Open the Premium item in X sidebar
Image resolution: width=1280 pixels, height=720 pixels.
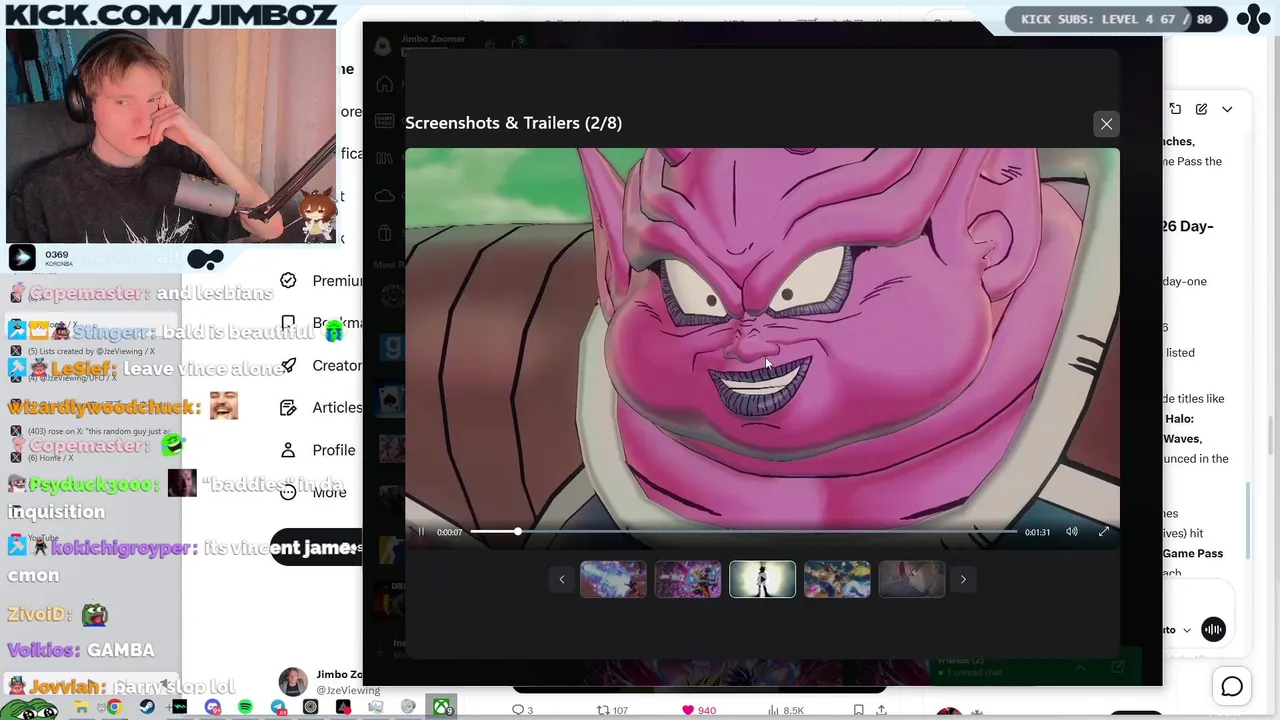pos(321,281)
